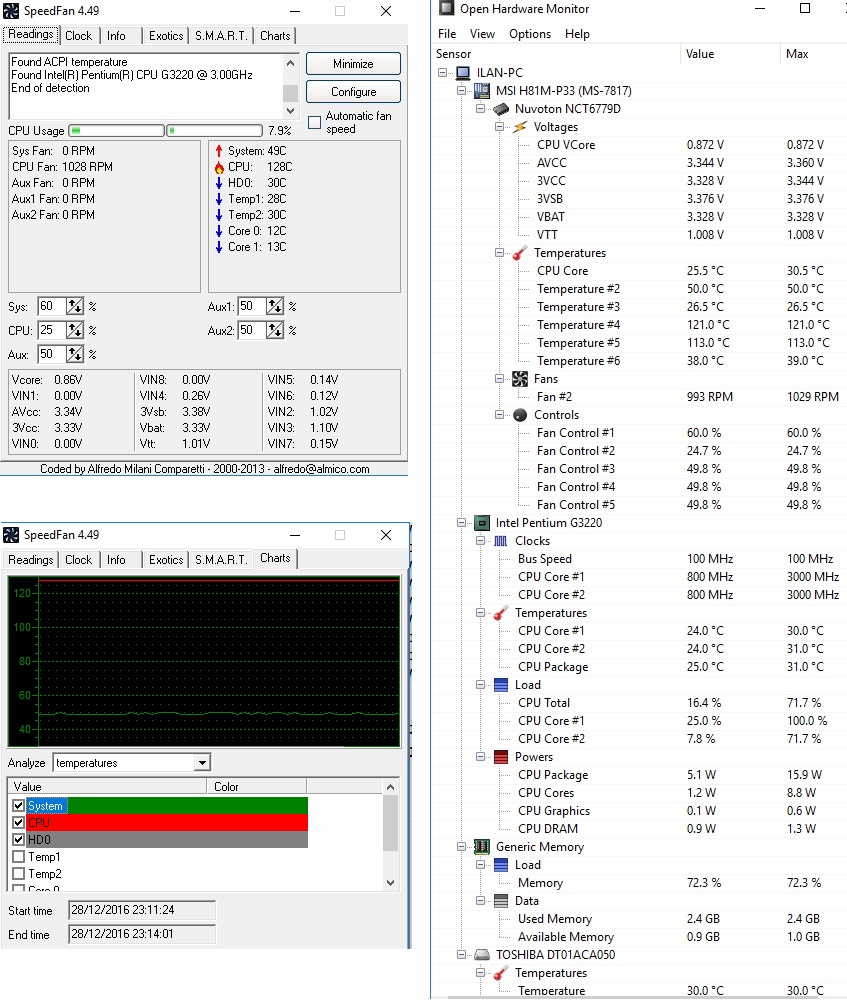Screen dimensions: 847x1006
Task: Click the Controls sphere icon
Action: pyautogui.click(x=520, y=414)
